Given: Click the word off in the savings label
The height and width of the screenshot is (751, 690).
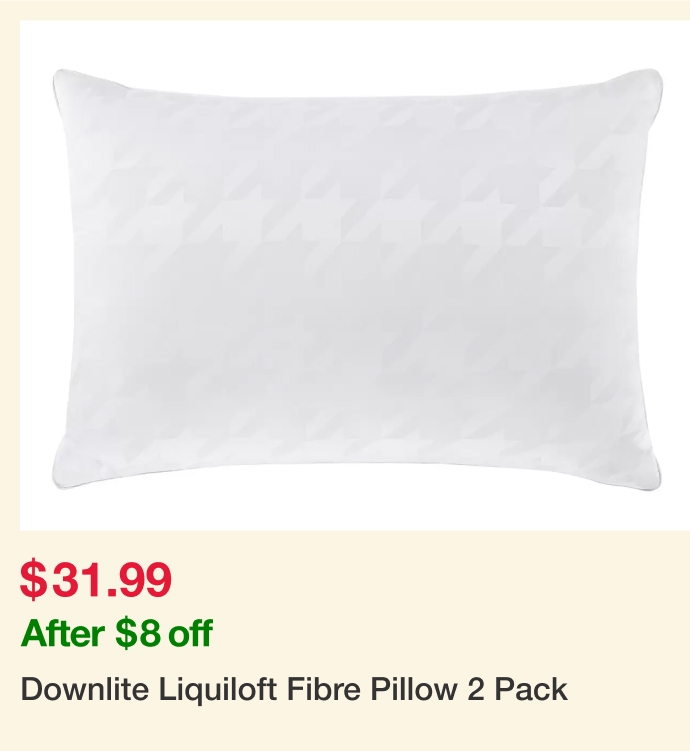Looking at the screenshot, I should [190, 633].
